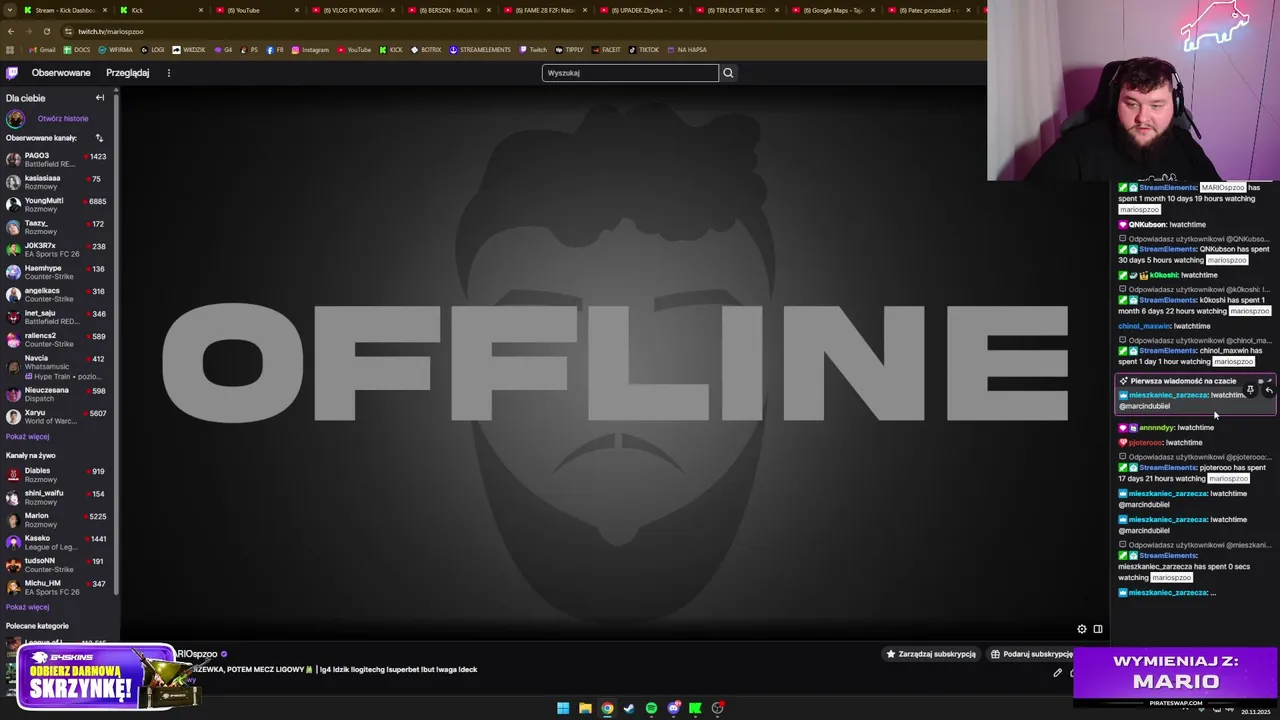Open Navcia channel
Viewport: 1280px width, 720px height.
click(x=58, y=367)
